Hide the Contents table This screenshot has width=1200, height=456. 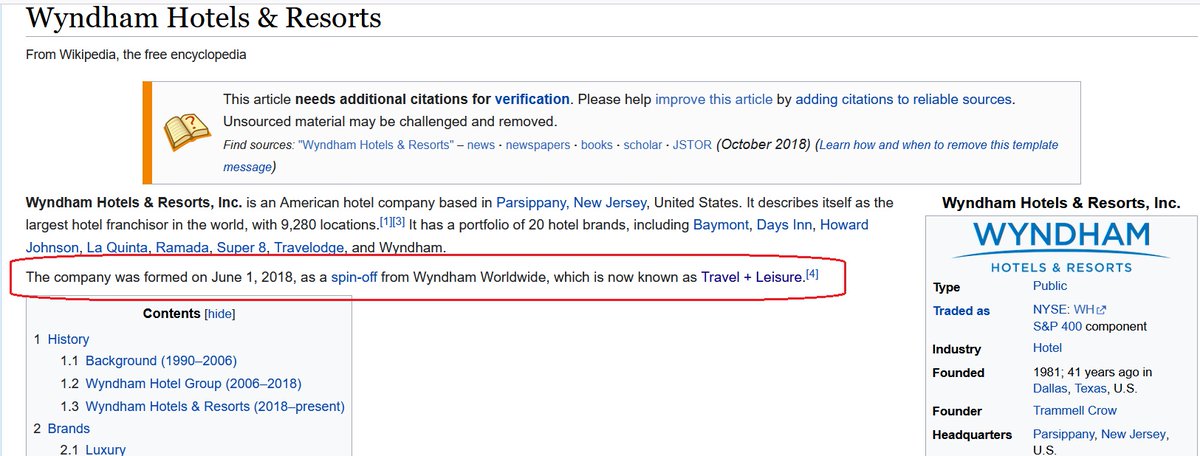(219, 313)
